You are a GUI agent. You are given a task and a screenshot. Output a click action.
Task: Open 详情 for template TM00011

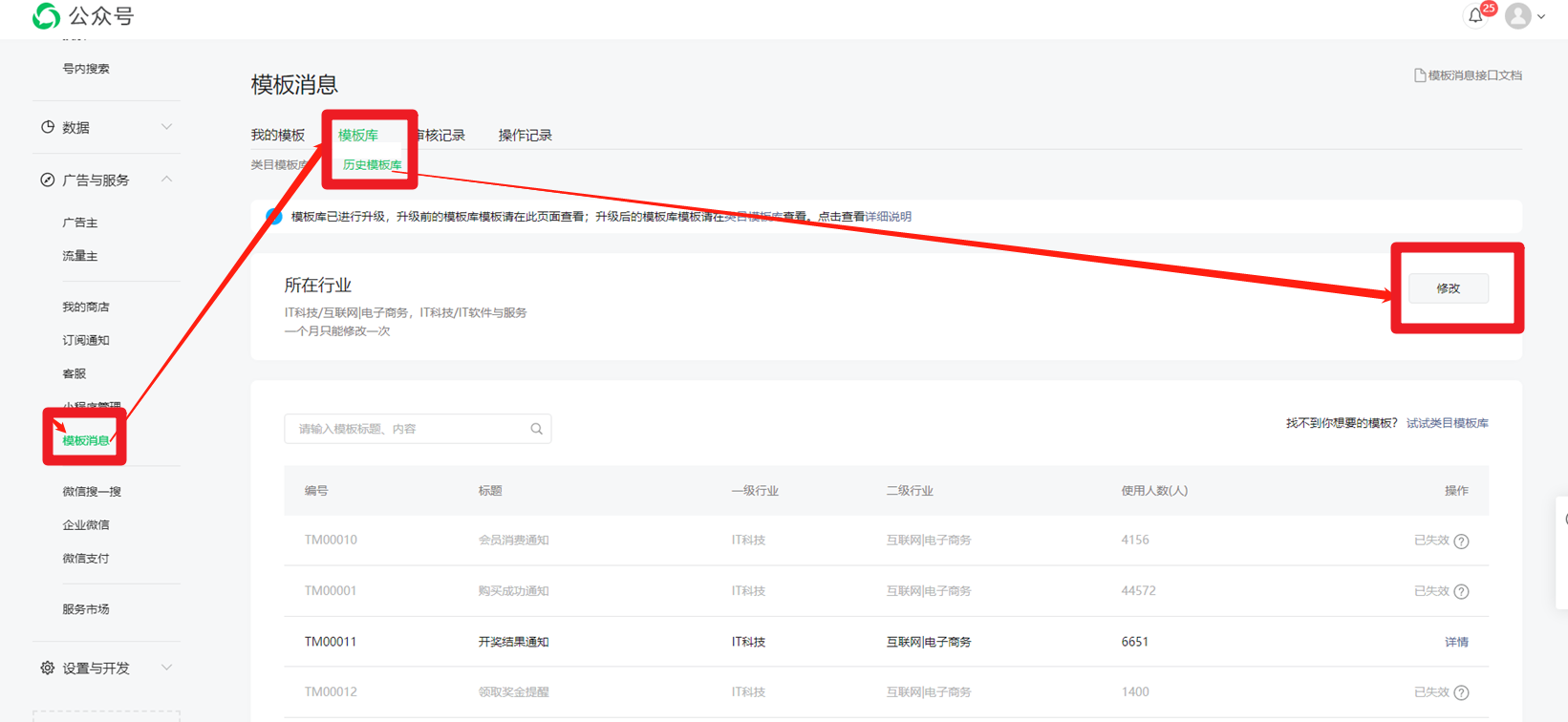coord(1456,642)
